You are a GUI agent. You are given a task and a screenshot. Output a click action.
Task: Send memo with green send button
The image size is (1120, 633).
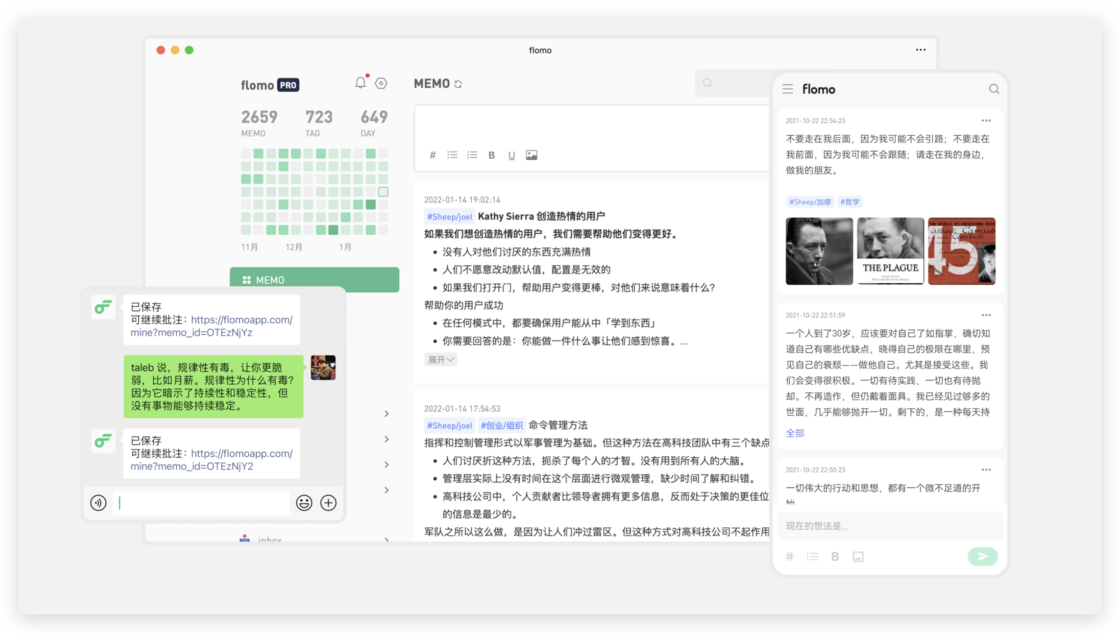pyautogui.click(x=983, y=557)
